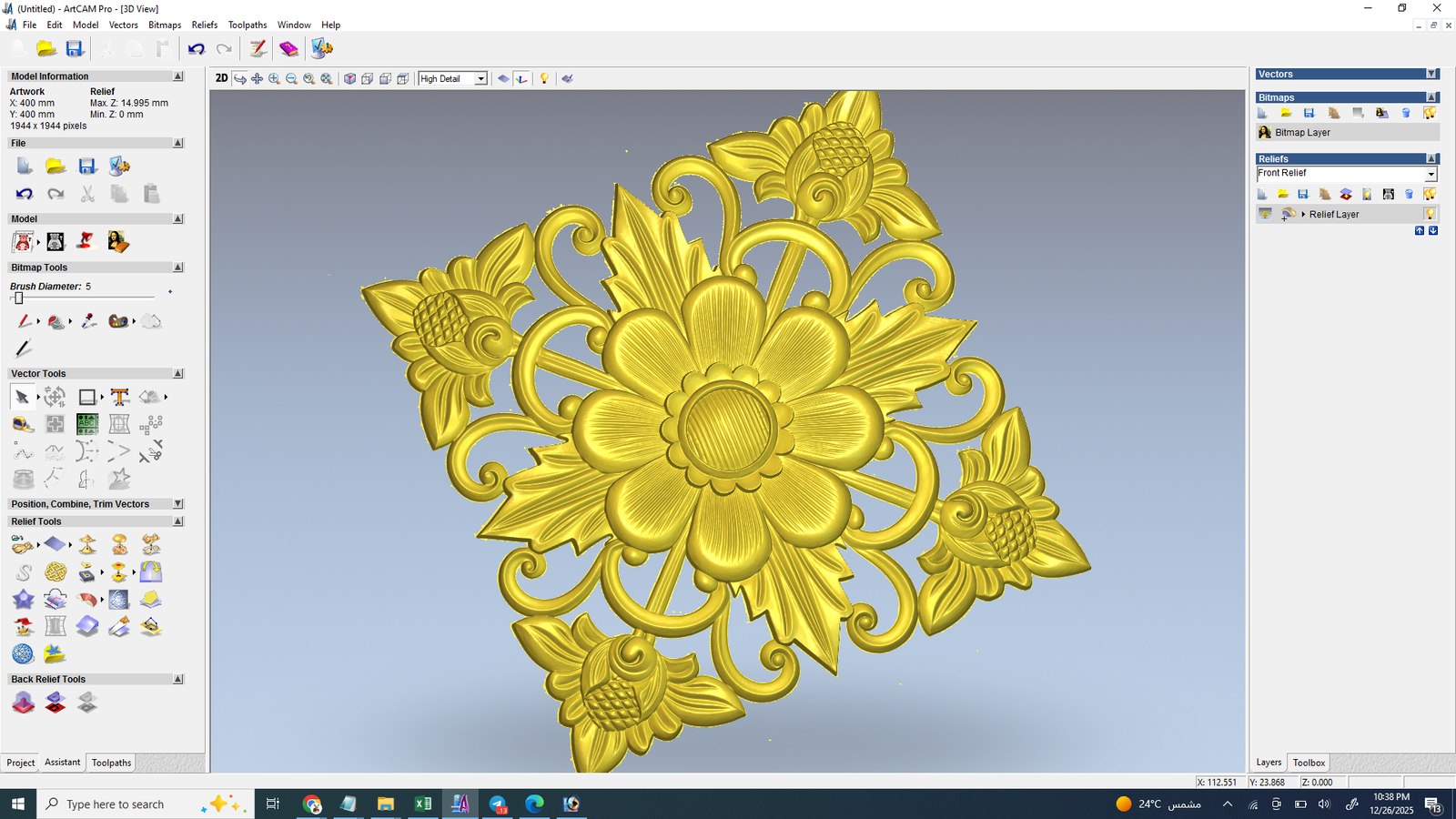Click the Pick Colour eyedropper tool
The image size is (1456, 819).
88,321
